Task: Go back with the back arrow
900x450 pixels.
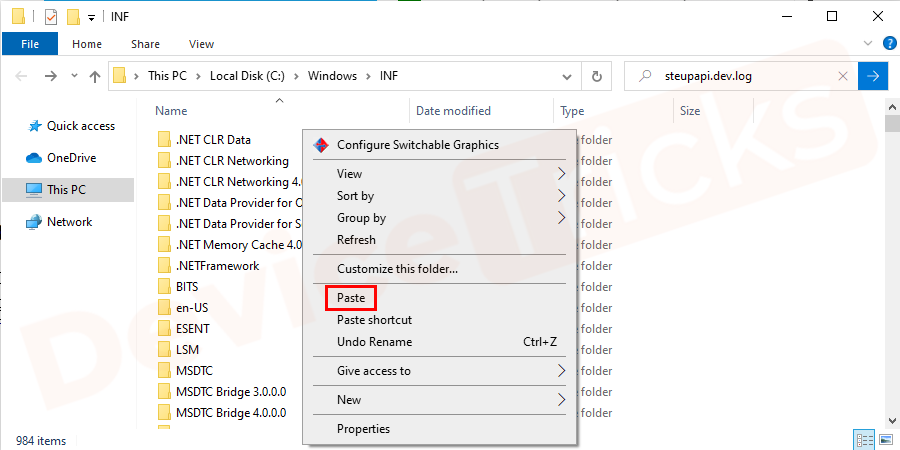Action: coord(21,76)
